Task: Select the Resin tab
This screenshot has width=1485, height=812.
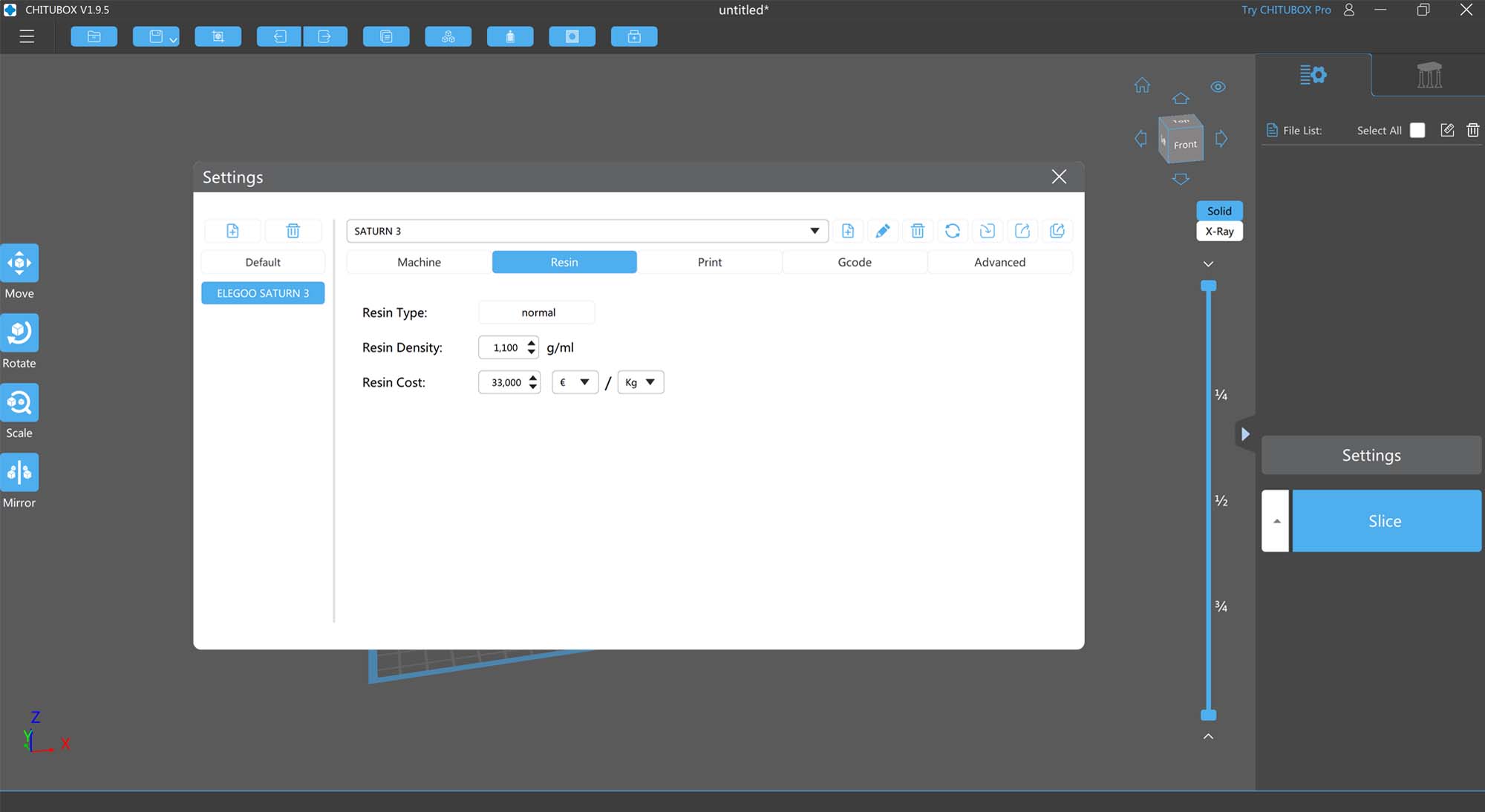Action: click(564, 262)
